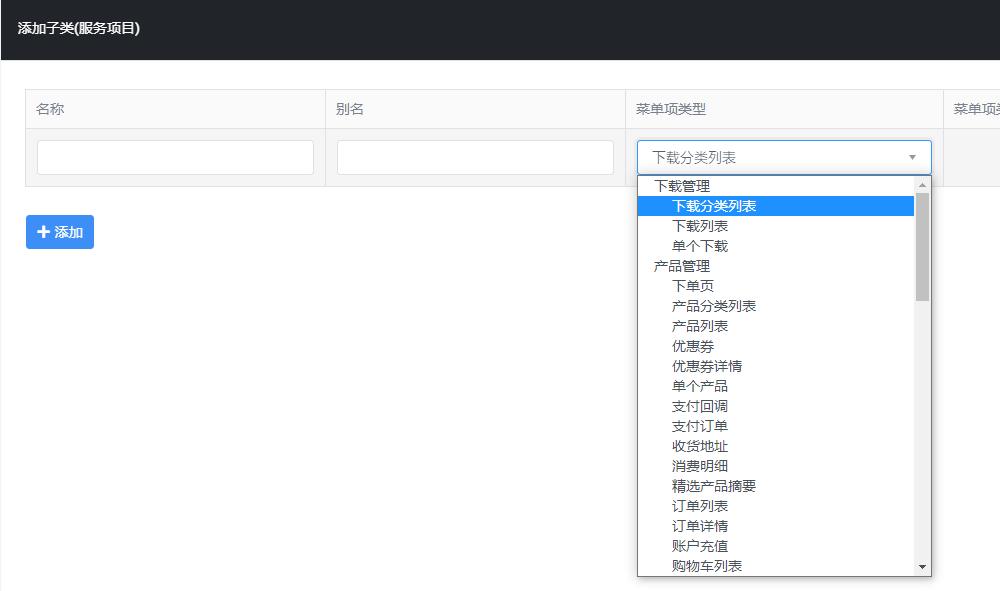Select 产品分类列表 in dropdown
This screenshot has height=591, width=1000.
click(714, 306)
